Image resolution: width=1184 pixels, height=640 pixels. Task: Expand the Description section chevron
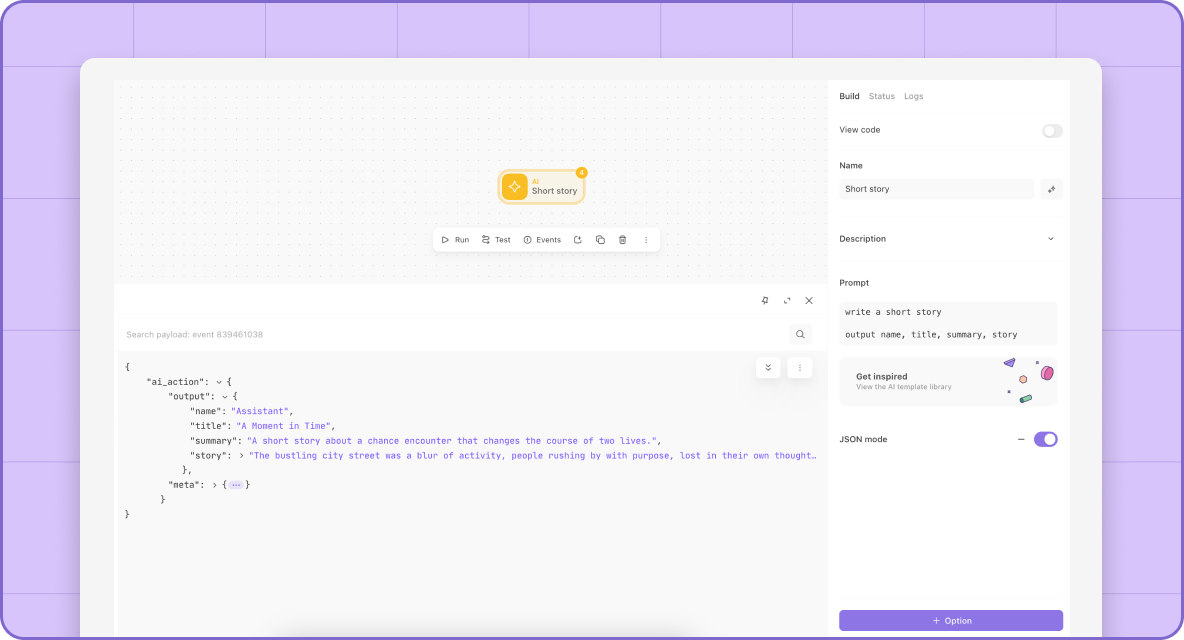coord(1050,239)
